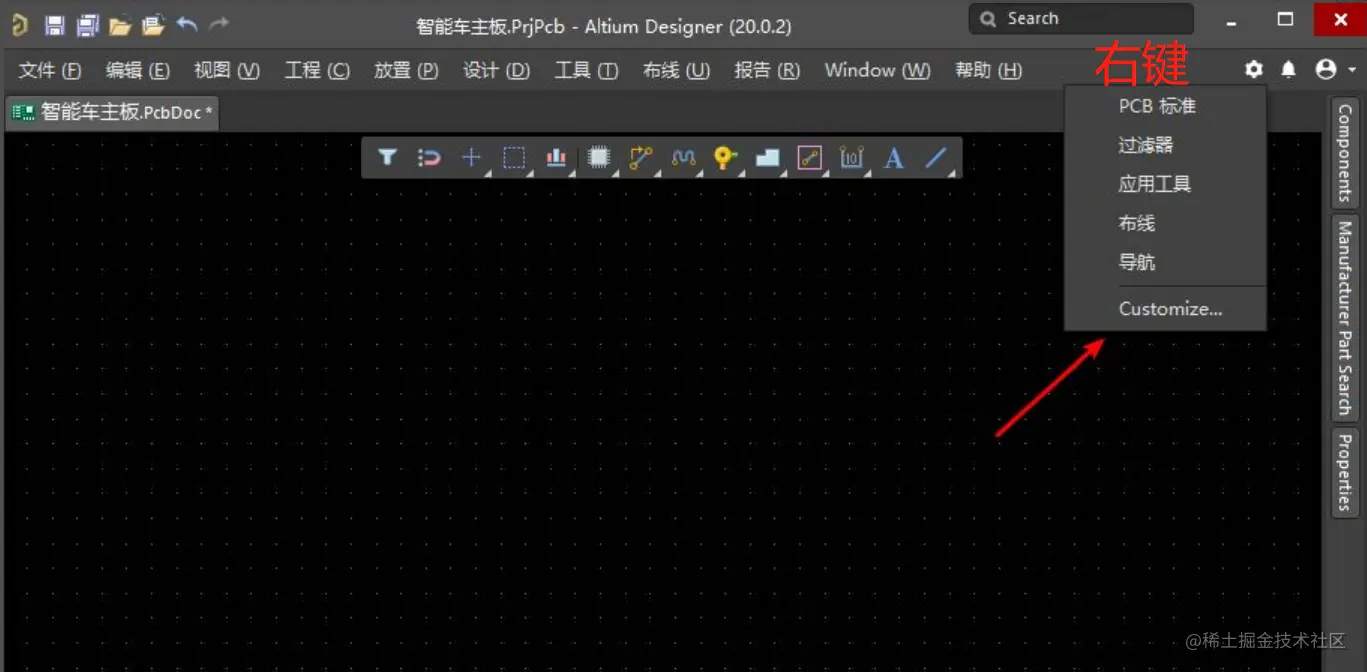Image resolution: width=1367 pixels, height=672 pixels.
Task: Place a component with the IC chip icon
Action: point(598,157)
